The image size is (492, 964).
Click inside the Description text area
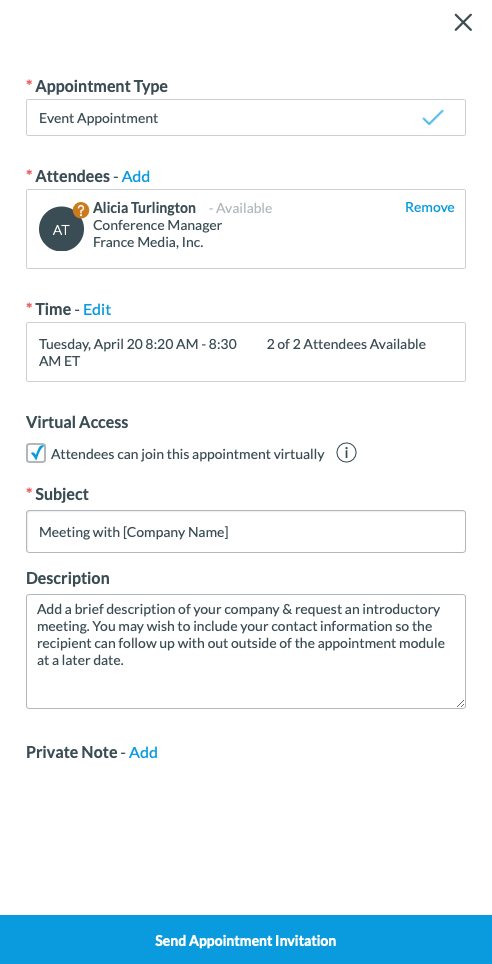(246, 651)
